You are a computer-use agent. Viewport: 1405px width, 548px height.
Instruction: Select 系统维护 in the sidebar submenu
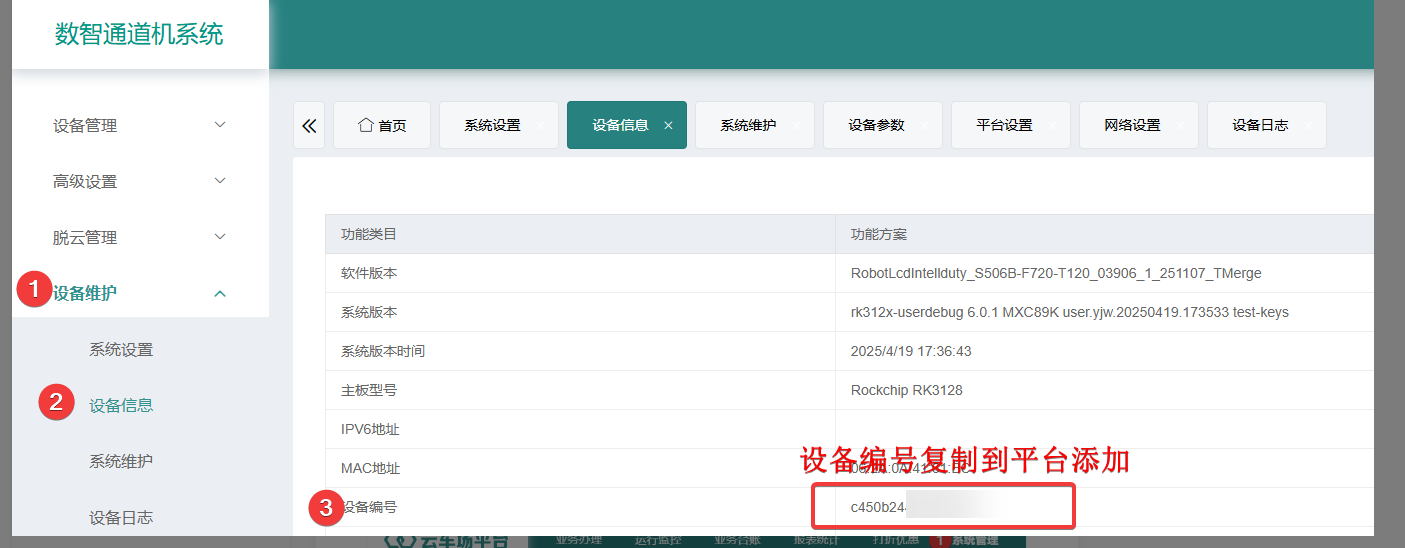121,462
